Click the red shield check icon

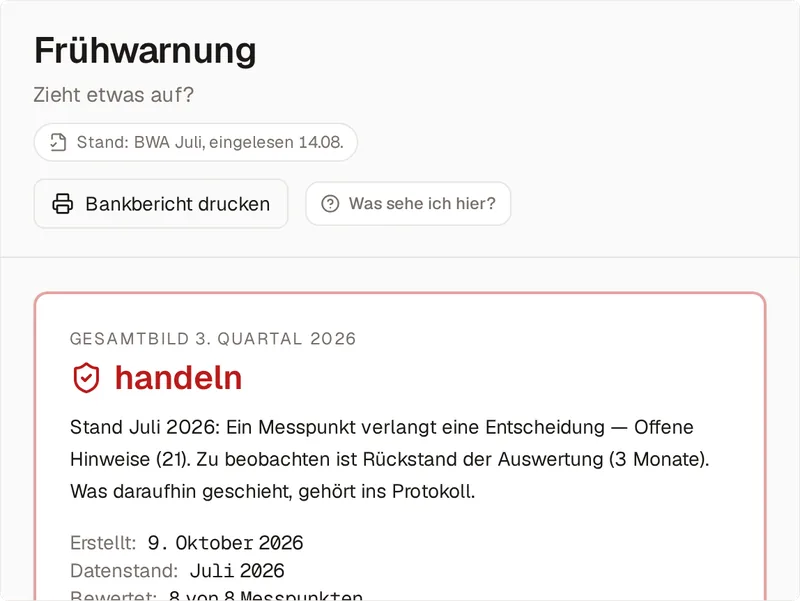pyautogui.click(x=86, y=378)
